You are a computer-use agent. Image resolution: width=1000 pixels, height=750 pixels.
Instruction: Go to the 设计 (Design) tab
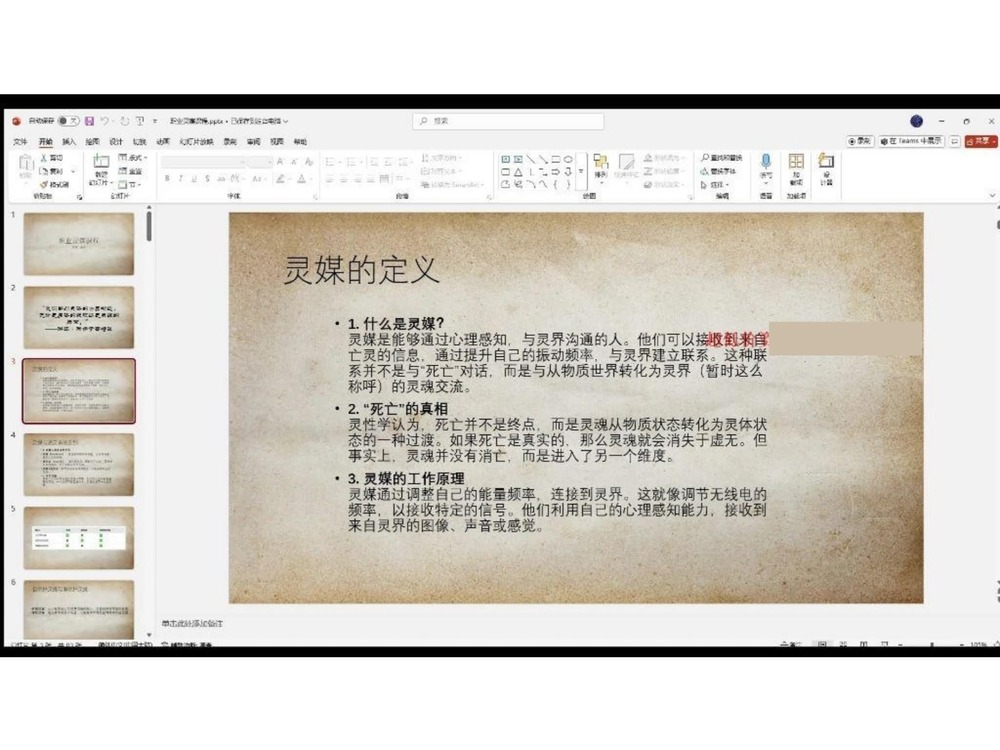click(116, 142)
